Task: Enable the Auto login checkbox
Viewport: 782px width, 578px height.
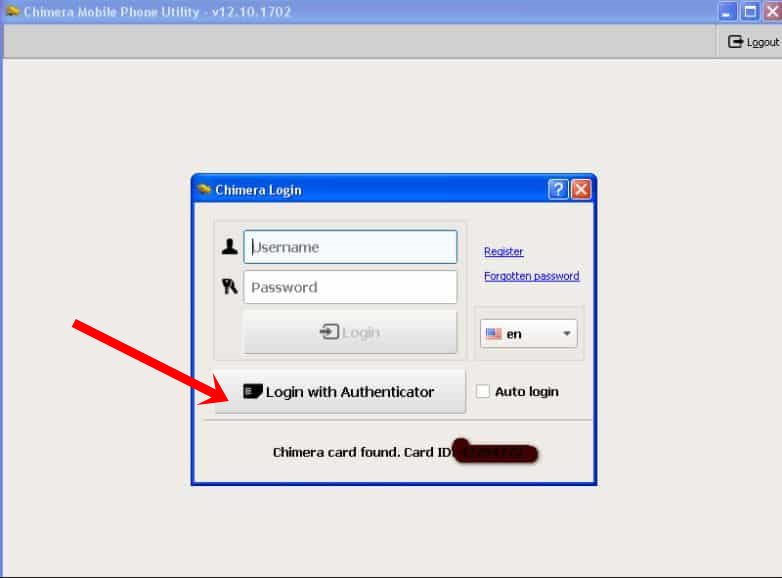Action: (x=482, y=391)
